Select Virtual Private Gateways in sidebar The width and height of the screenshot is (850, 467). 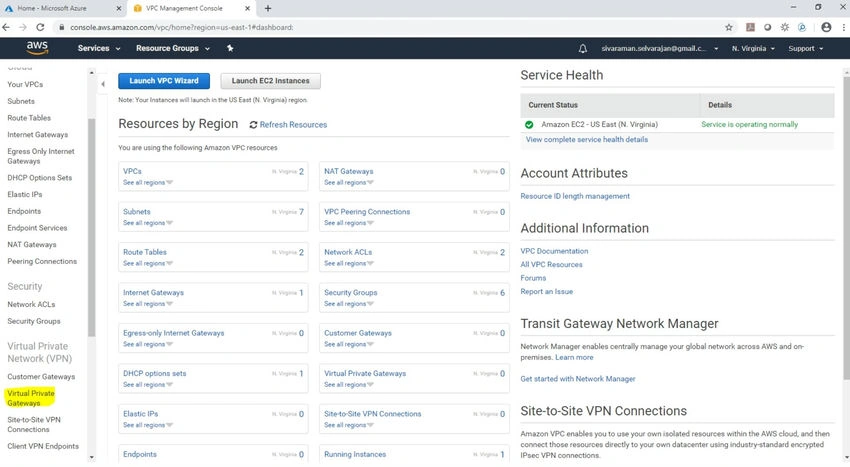pyautogui.click(x=30, y=398)
